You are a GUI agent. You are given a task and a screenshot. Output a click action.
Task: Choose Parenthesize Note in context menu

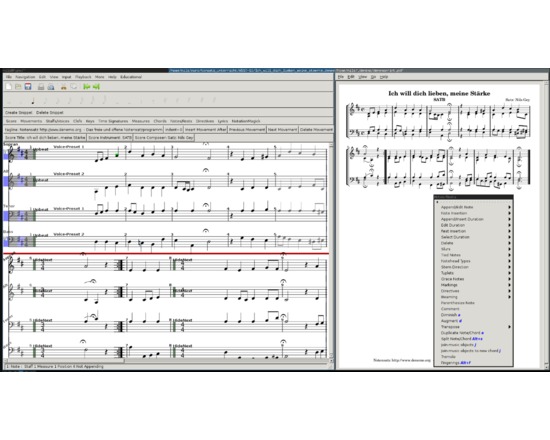[474, 303]
